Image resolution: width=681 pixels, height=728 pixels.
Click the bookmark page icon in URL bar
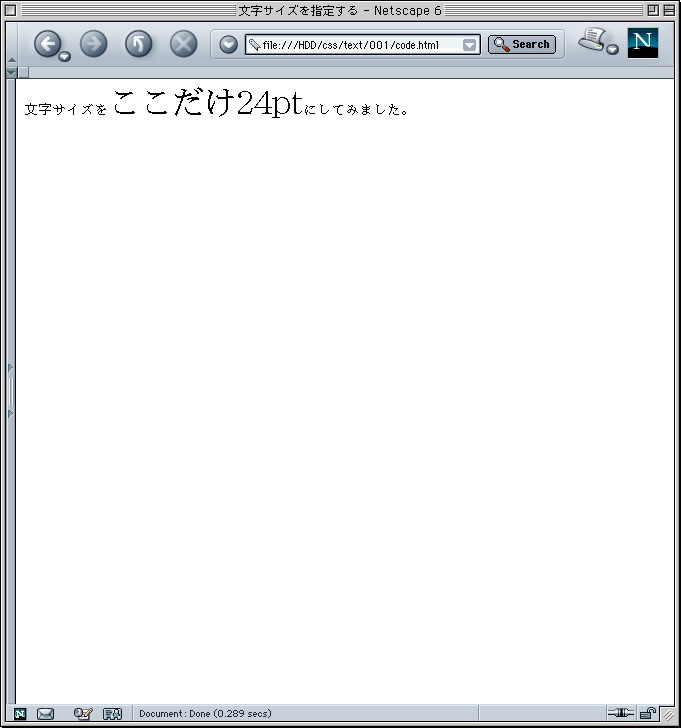tap(254, 45)
